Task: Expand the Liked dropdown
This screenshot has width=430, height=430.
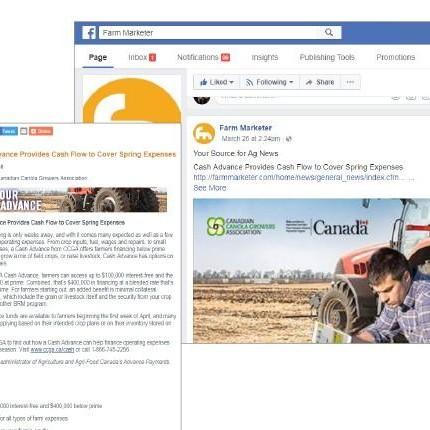Action: coord(217,82)
